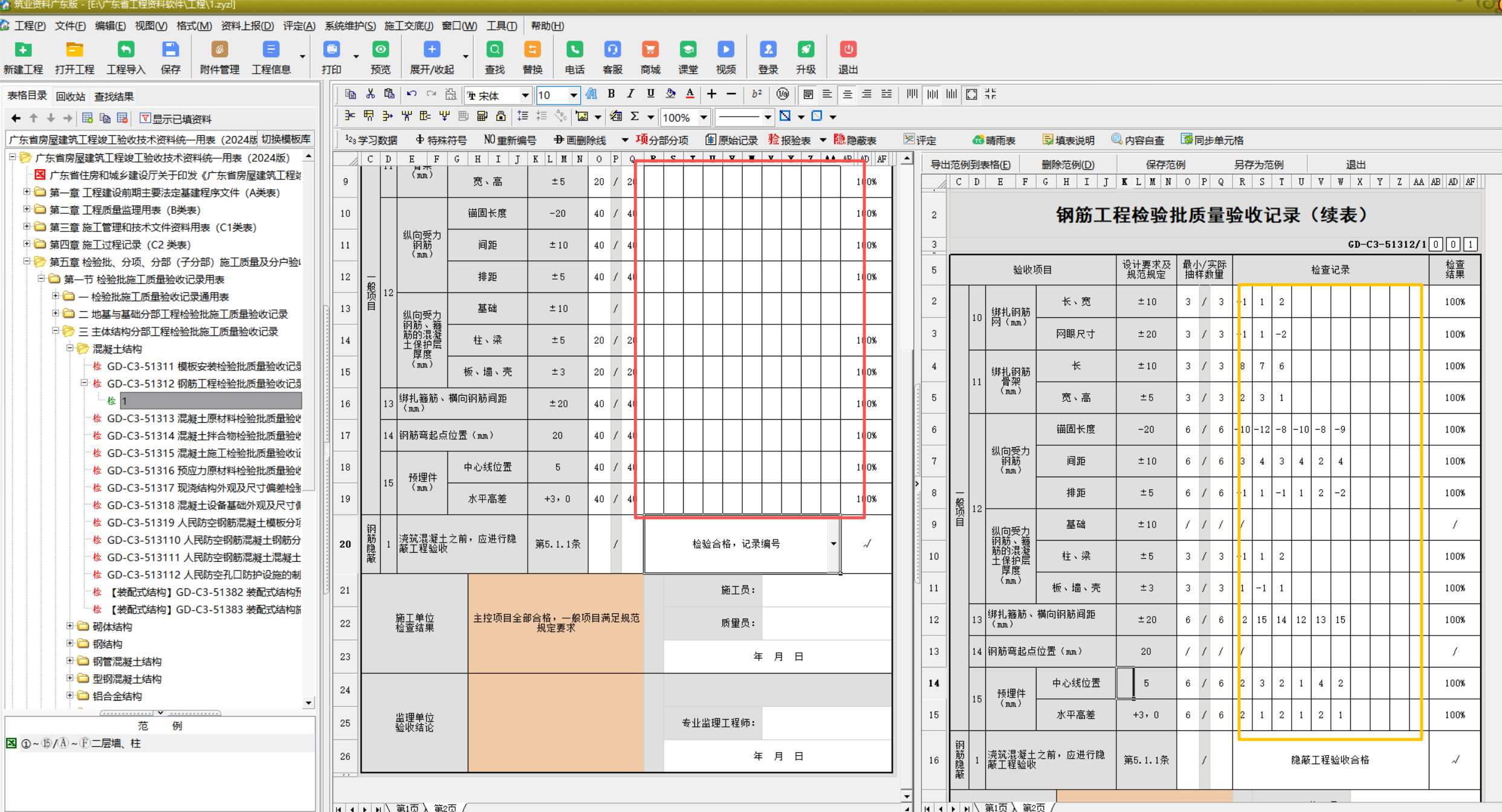
Task: Toggle bold formatting on selected text
Action: click(x=610, y=94)
